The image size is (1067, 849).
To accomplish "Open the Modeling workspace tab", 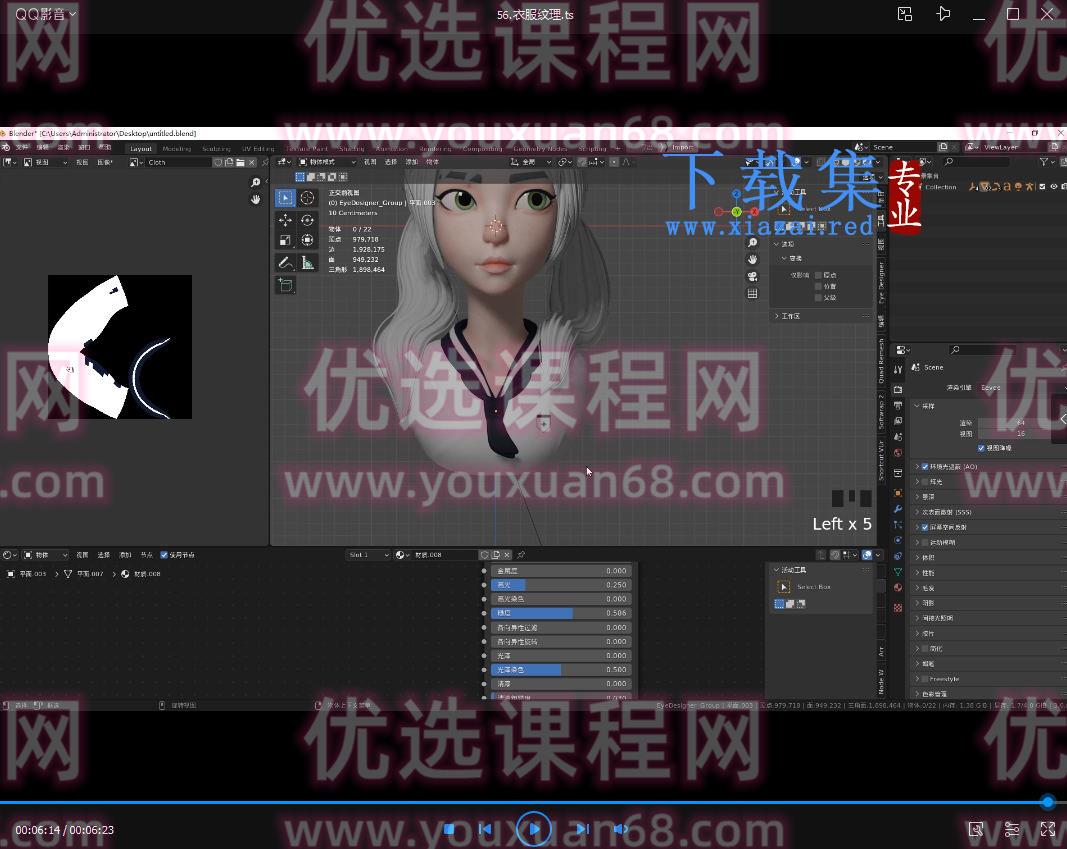I will click(x=177, y=148).
